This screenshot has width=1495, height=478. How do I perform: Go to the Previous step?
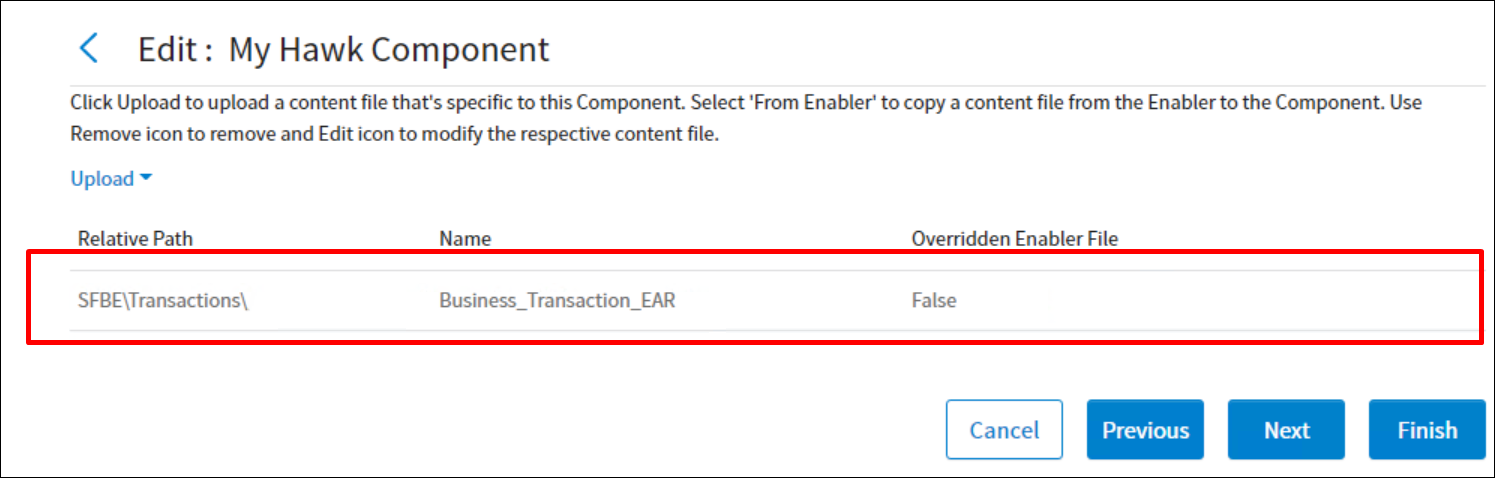(1145, 430)
